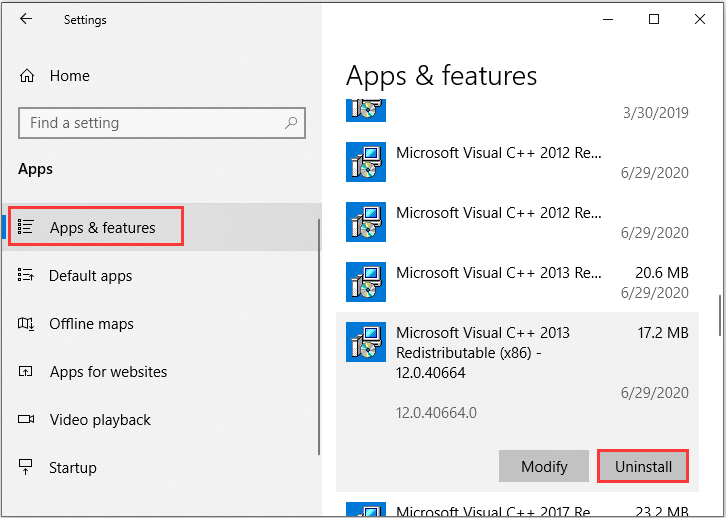This screenshot has width=726, height=518.
Task: Click the Startup icon in sidebar
Action: coord(25,467)
